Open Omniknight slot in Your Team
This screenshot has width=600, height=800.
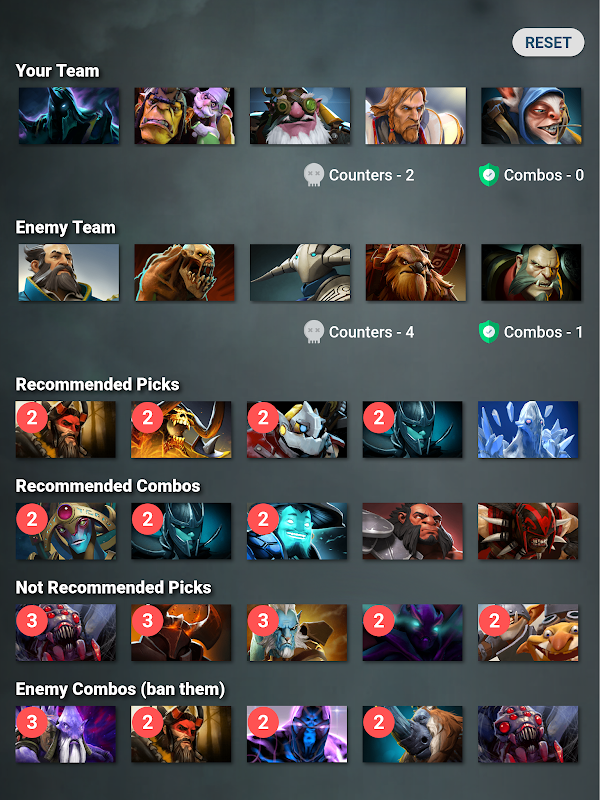click(415, 116)
